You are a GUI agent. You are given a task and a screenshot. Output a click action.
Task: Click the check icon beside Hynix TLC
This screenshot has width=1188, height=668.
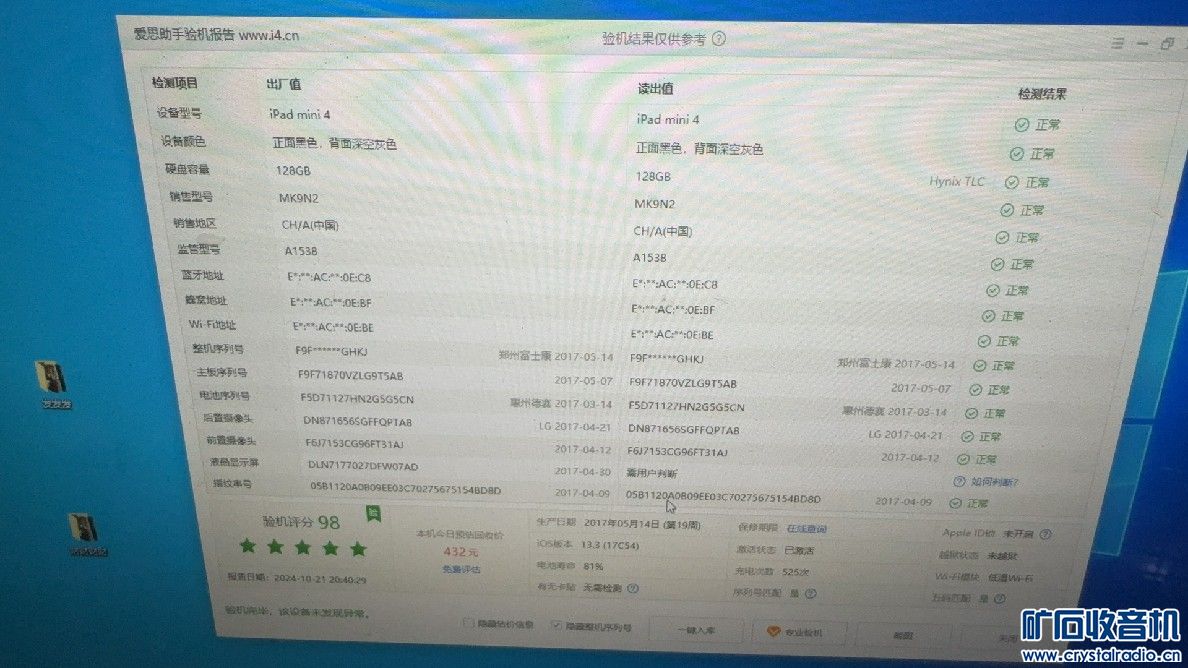click(1011, 183)
